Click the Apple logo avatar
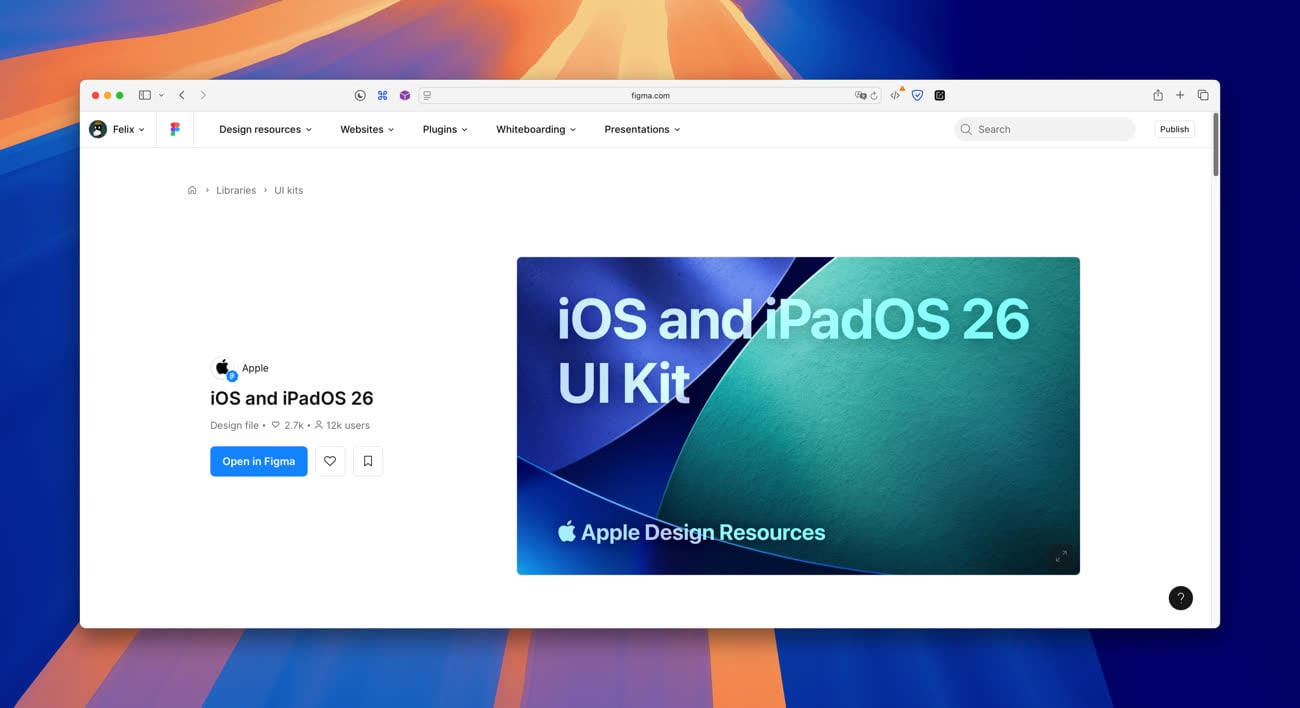The image size is (1300, 708). pyautogui.click(x=223, y=368)
